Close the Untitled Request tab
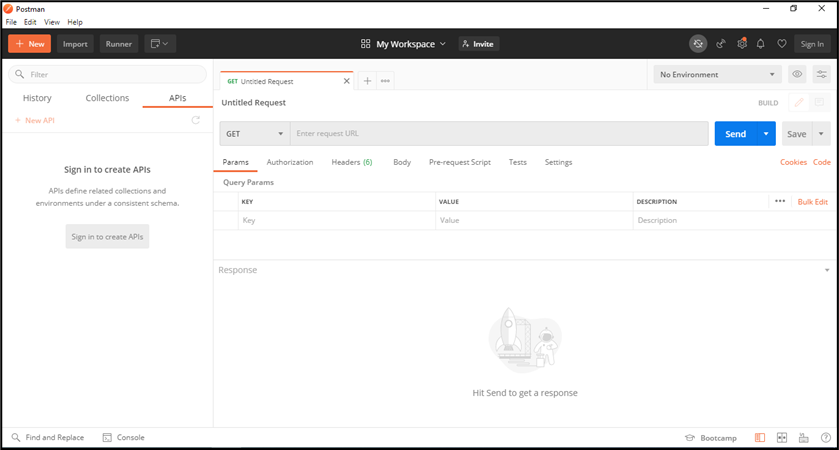 tap(347, 81)
